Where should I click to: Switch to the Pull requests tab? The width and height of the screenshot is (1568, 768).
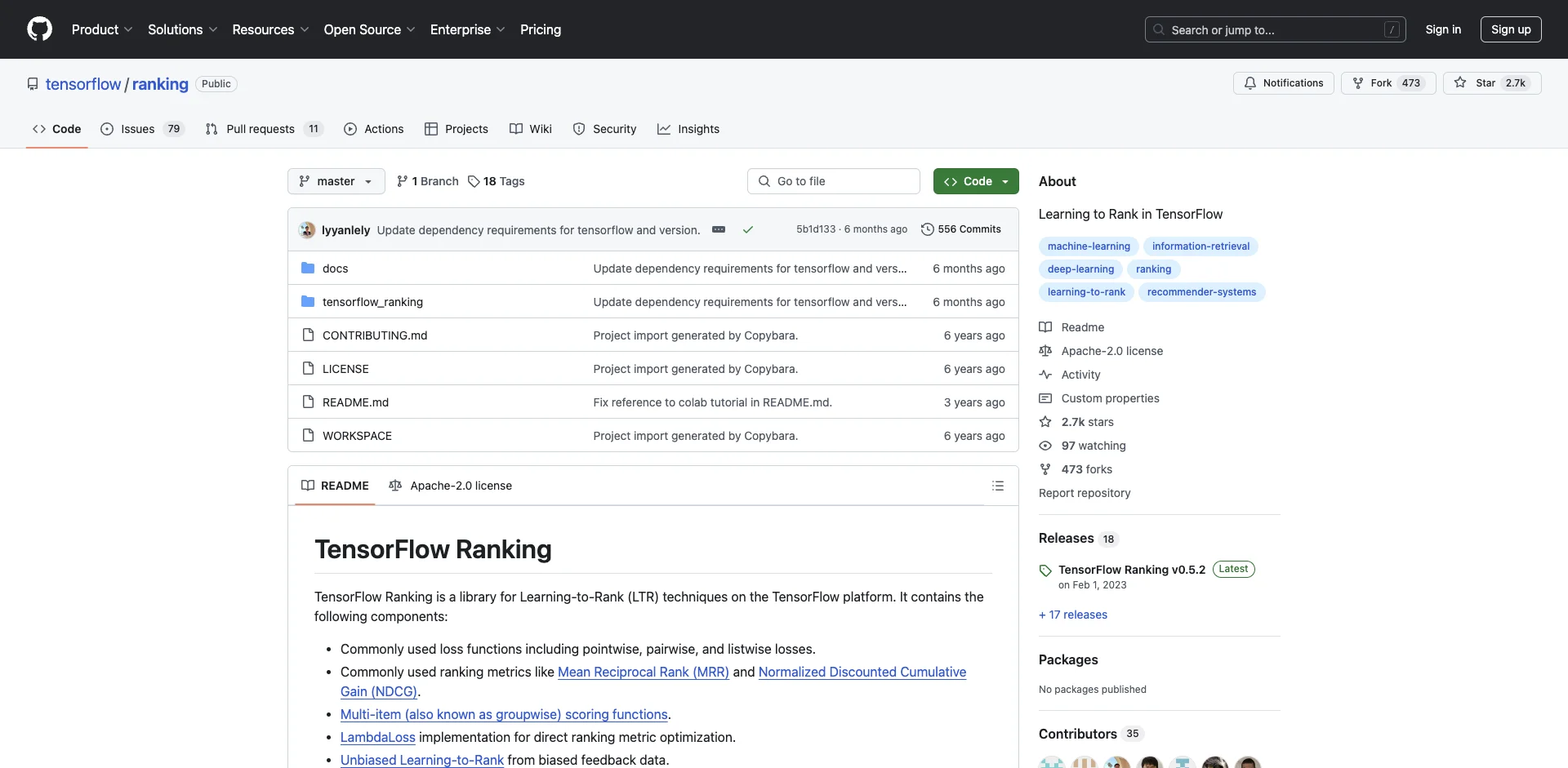tap(264, 129)
